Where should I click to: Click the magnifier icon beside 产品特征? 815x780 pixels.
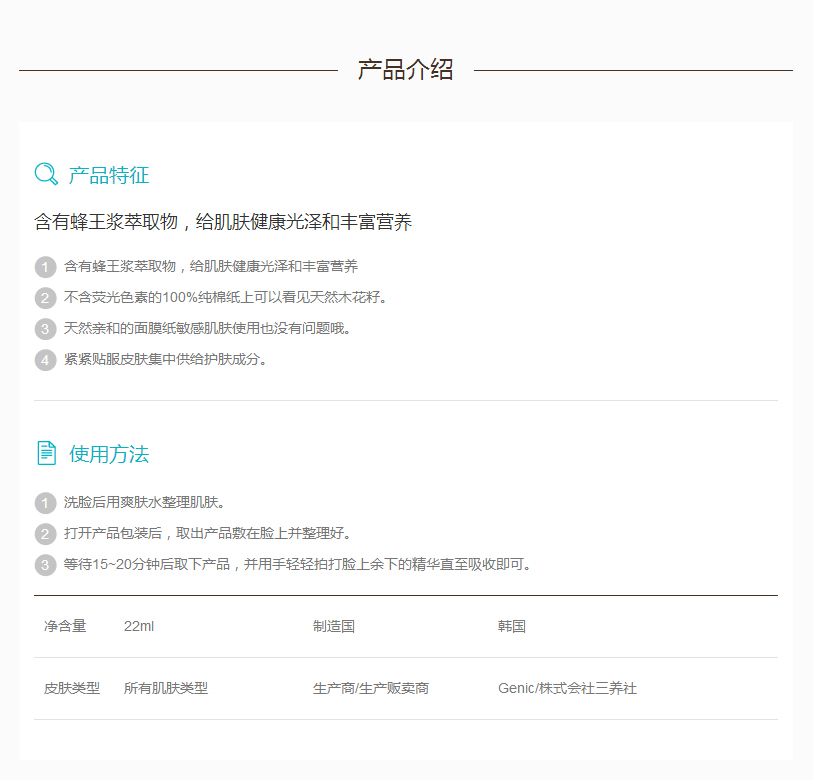click(x=46, y=175)
